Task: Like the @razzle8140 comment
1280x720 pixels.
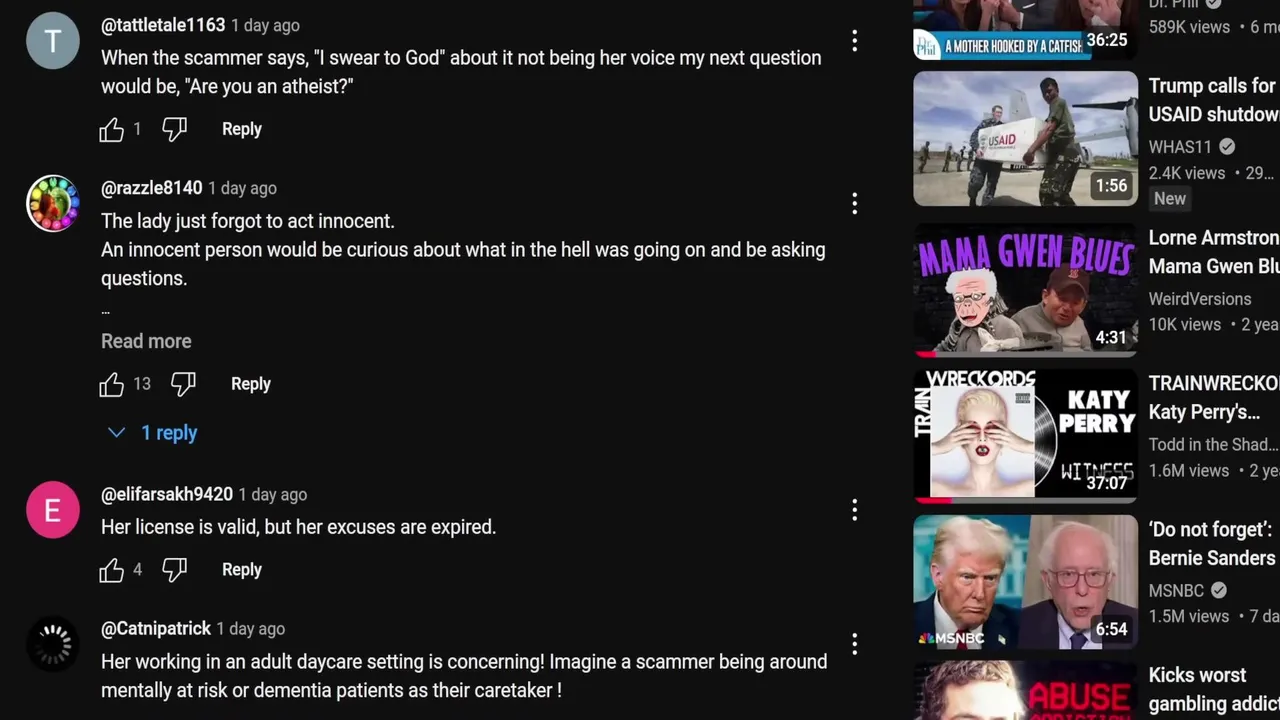Action: [112, 384]
